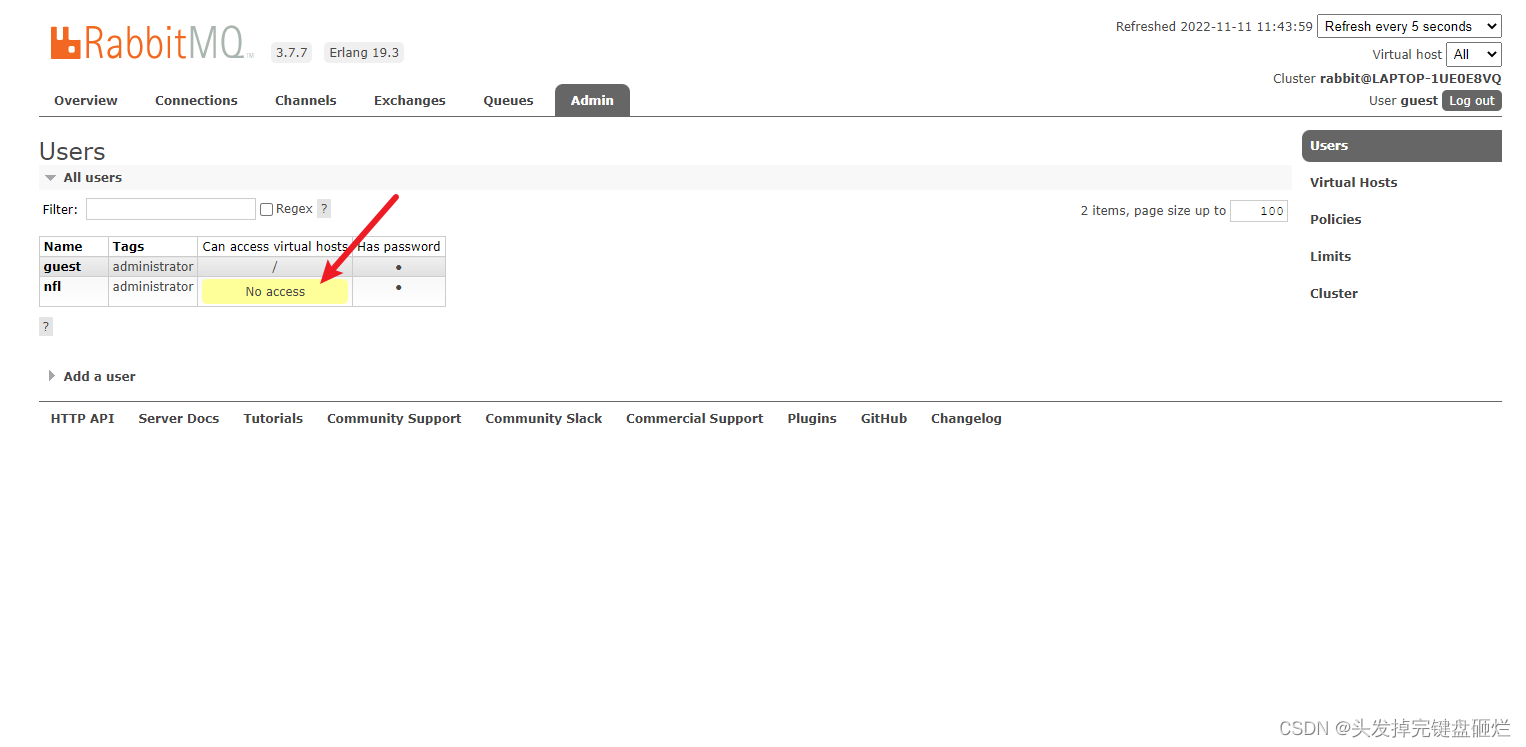Open the HTTP API link
Screen dimensions: 1526x747
[x=82, y=418]
